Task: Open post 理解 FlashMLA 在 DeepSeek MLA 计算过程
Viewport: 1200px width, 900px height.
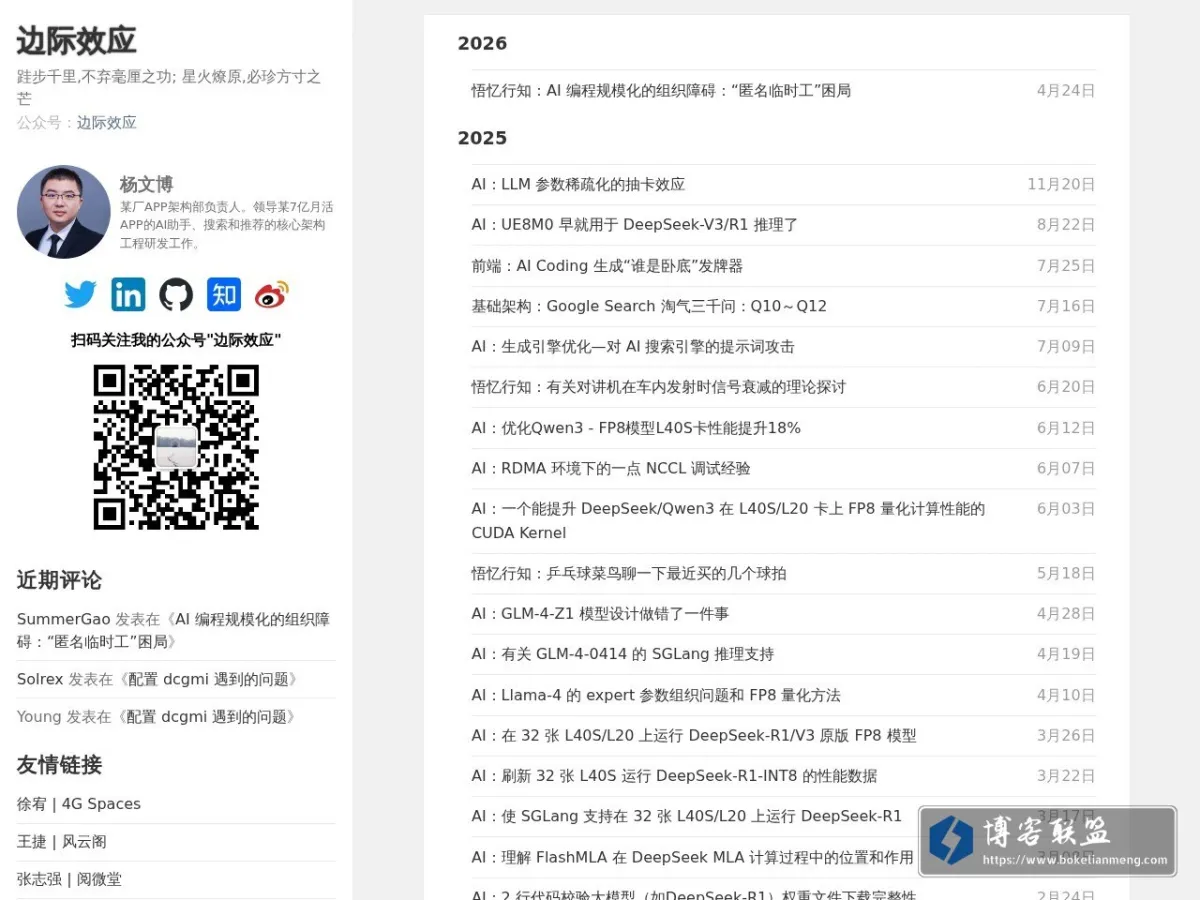Action: tap(693, 857)
